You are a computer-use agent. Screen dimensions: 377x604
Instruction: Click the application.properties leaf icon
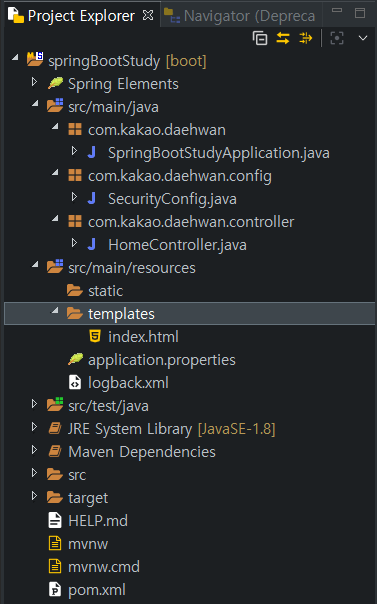75,359
